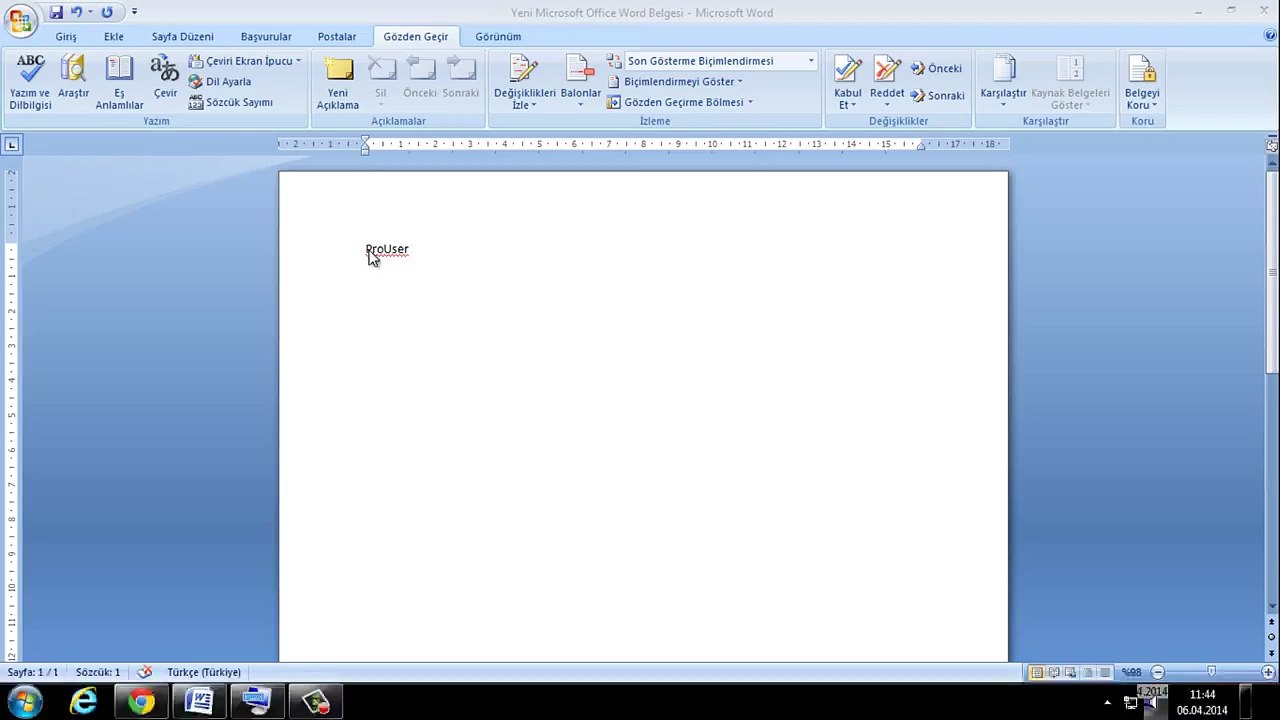This screenshot has height=720, width=1280.
Task: Switch to Full Screen Reading view
Action: (1054, 672)
